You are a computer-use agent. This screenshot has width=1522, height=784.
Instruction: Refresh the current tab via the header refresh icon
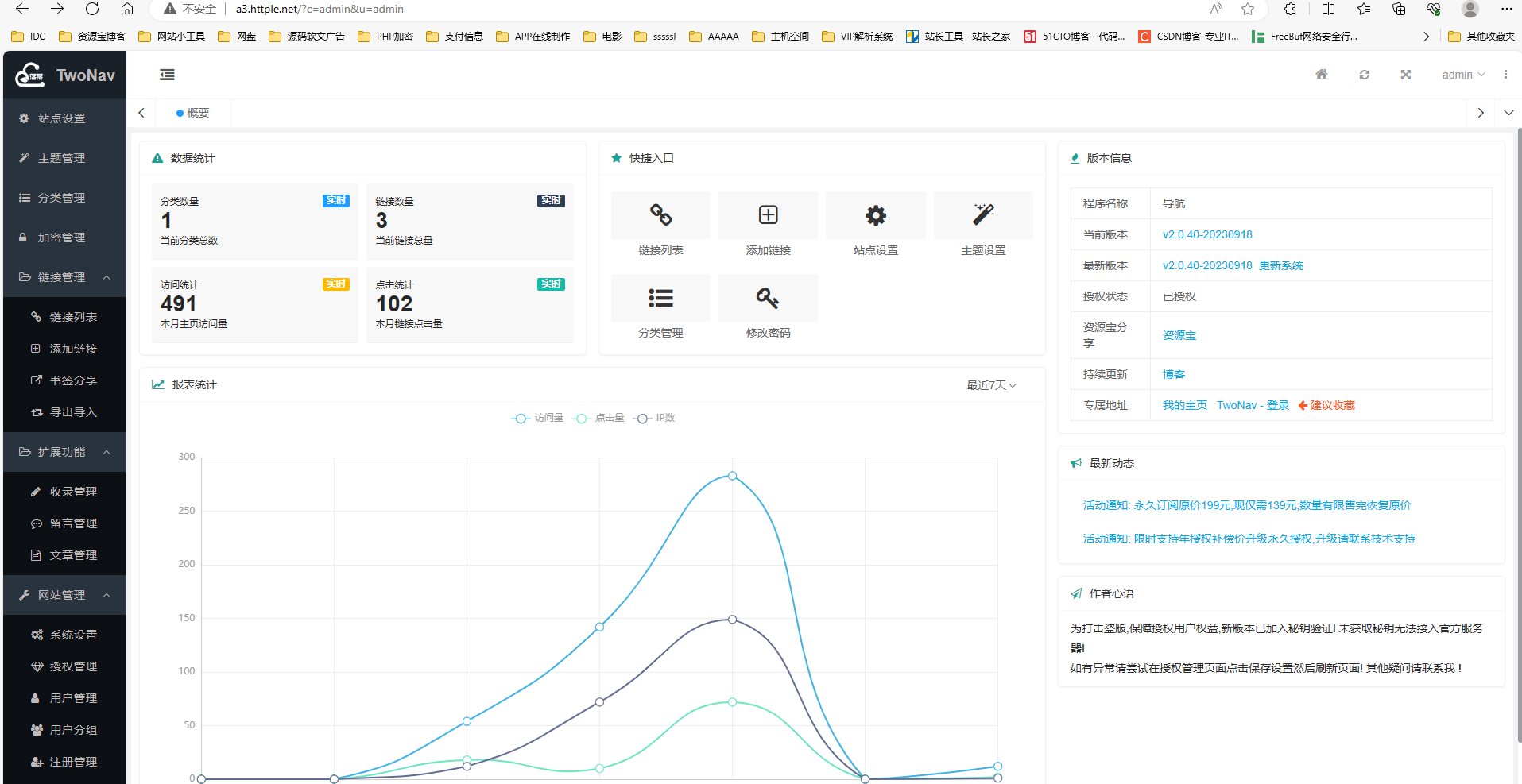[x=1364, y=75]
